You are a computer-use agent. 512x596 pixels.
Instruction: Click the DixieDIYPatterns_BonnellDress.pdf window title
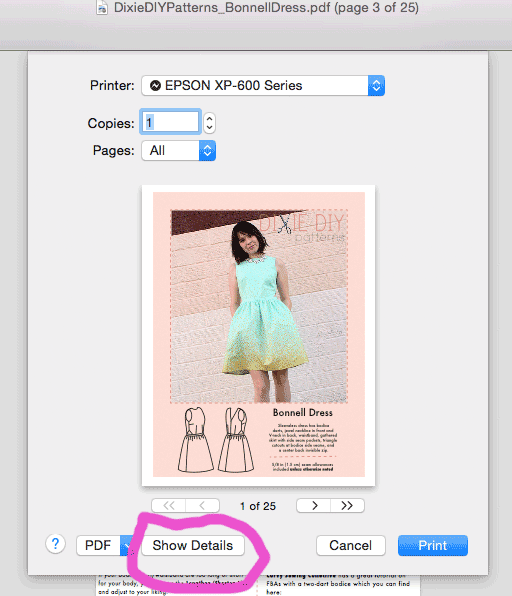(266, 8)
